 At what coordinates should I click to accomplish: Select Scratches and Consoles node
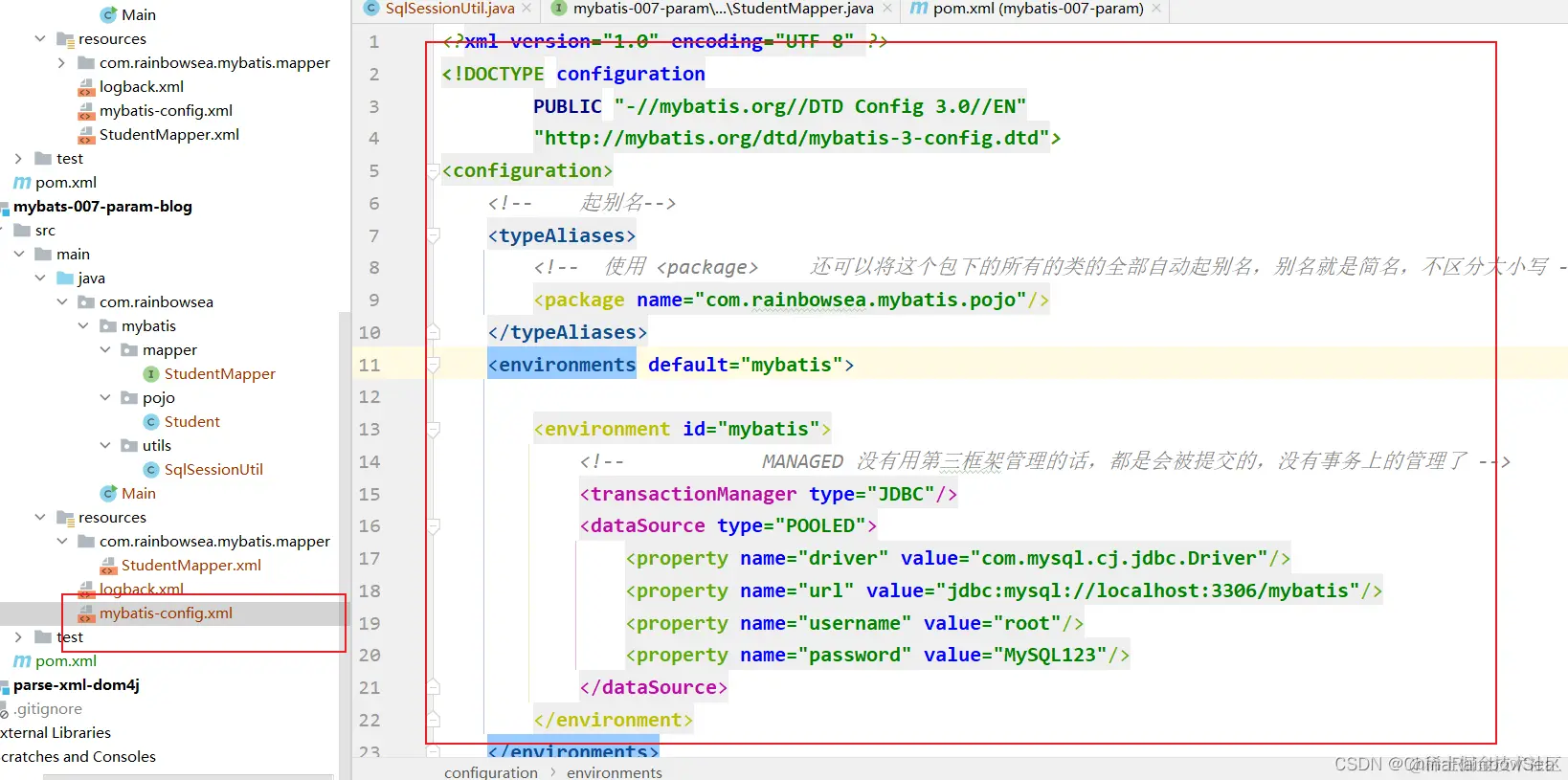[78, 756]
